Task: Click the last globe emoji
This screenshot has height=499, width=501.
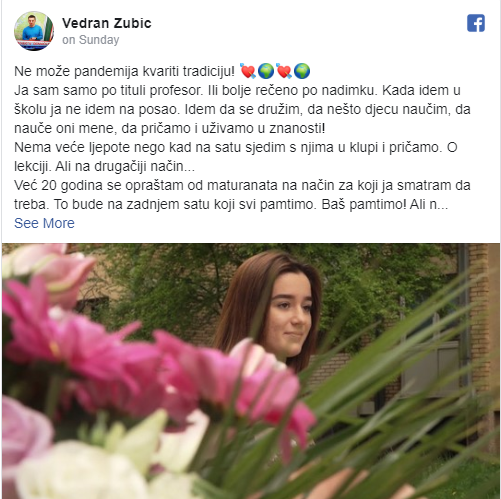Action: point(302,71)
